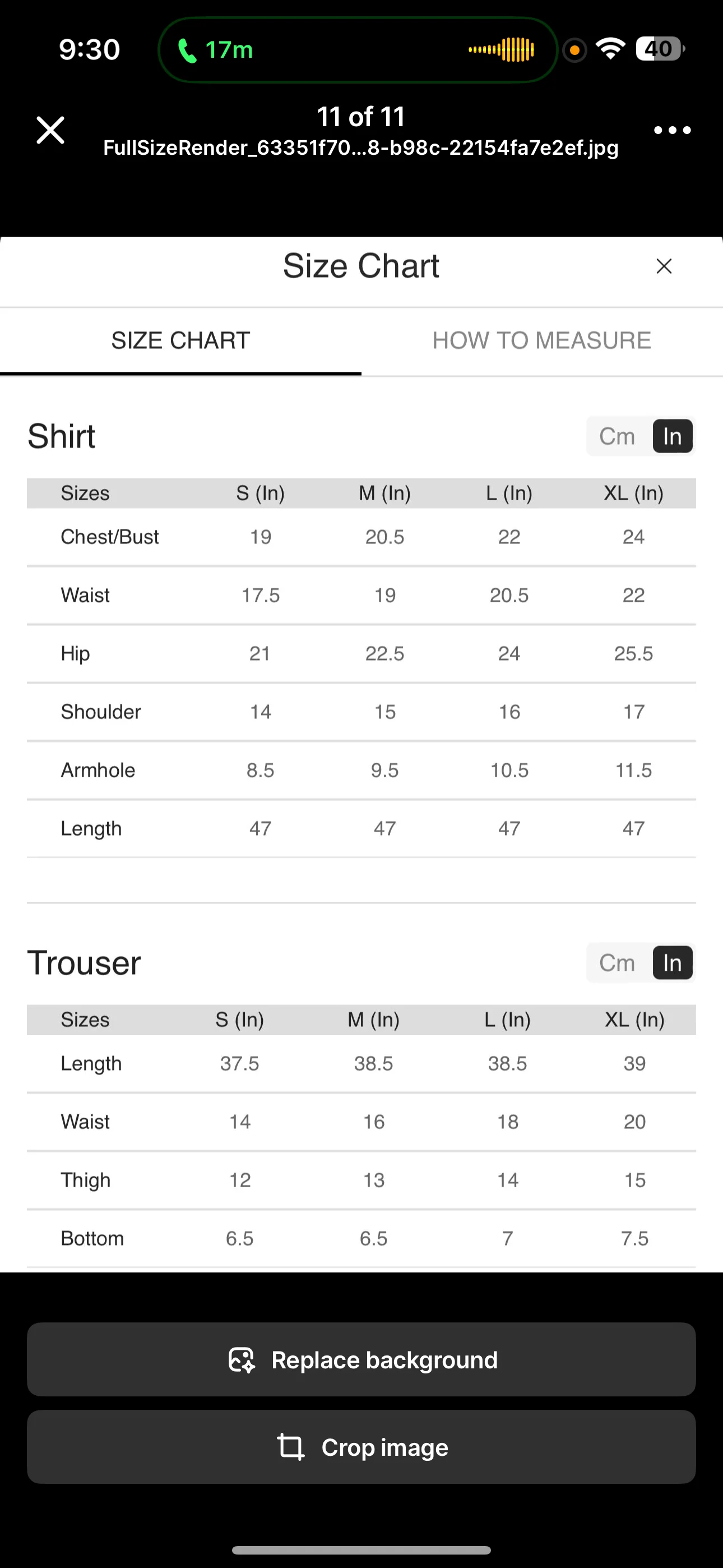This screenshot has height=1568, width=723.
Task: Tap the crop icon in Crop image
Action: 290,1447
